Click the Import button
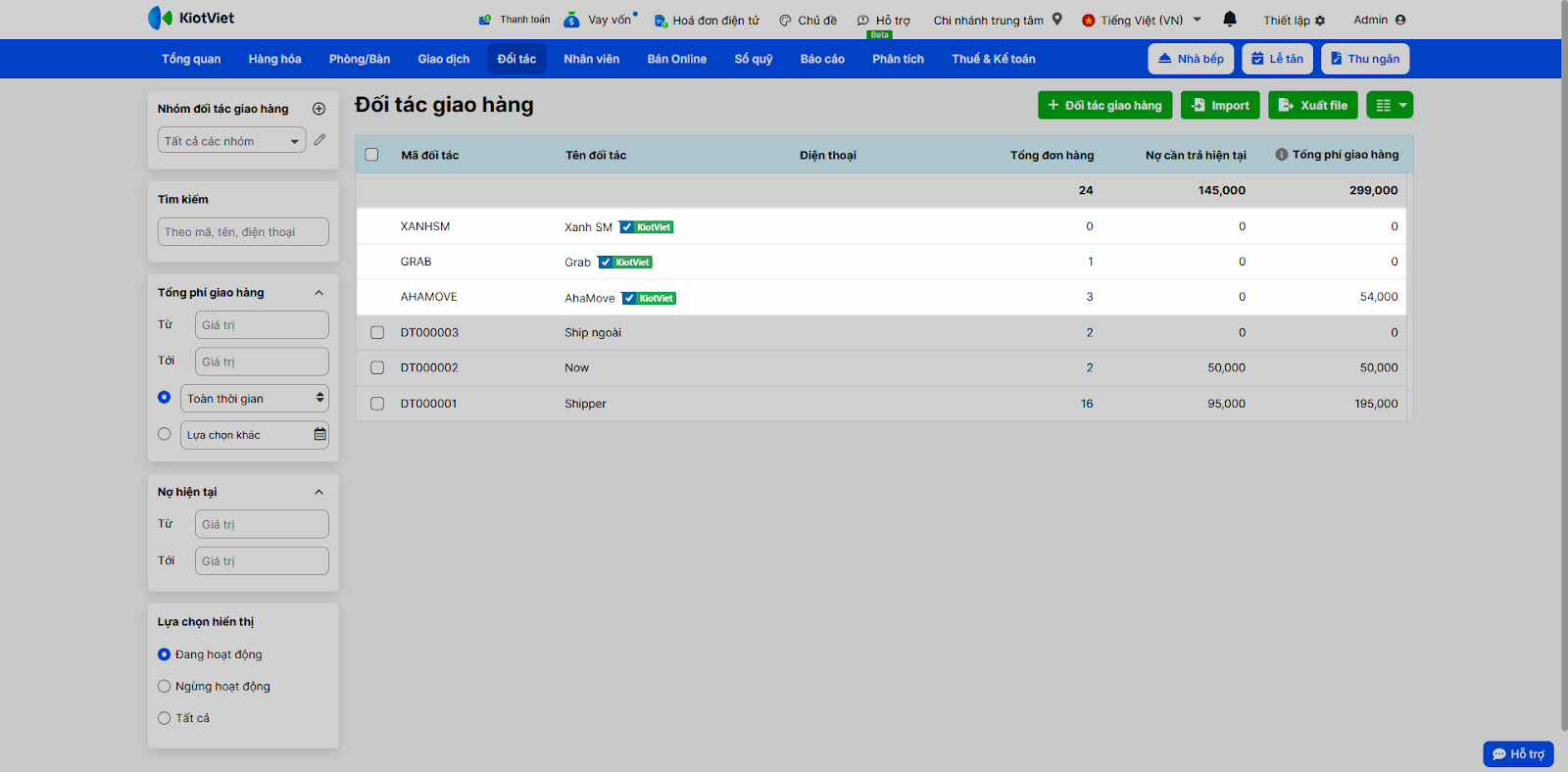Viewport: 1568px width, 772px height. pos(1220,105)
